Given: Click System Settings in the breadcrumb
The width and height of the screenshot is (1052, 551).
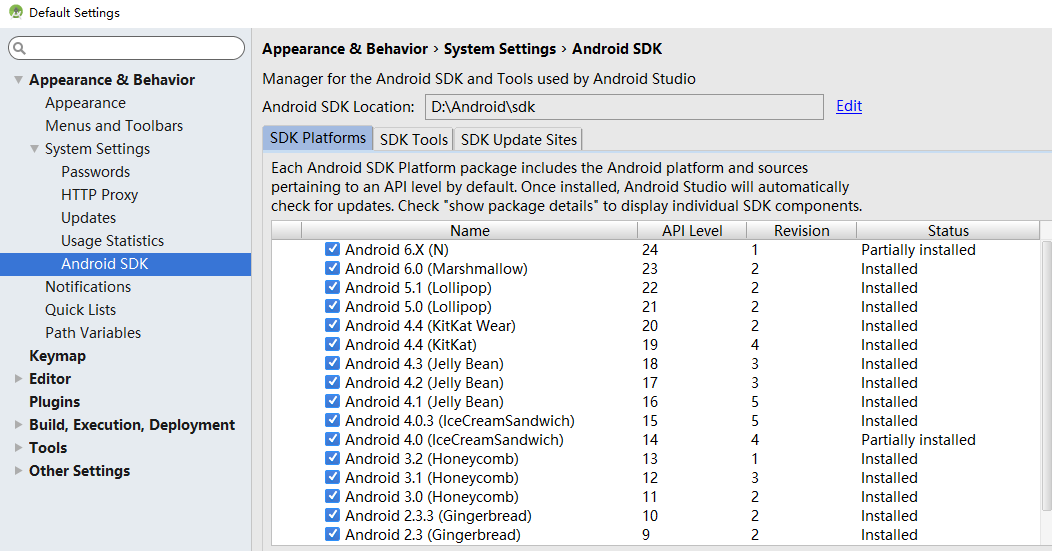Looking at the screenshot, I should click(500, 49).
